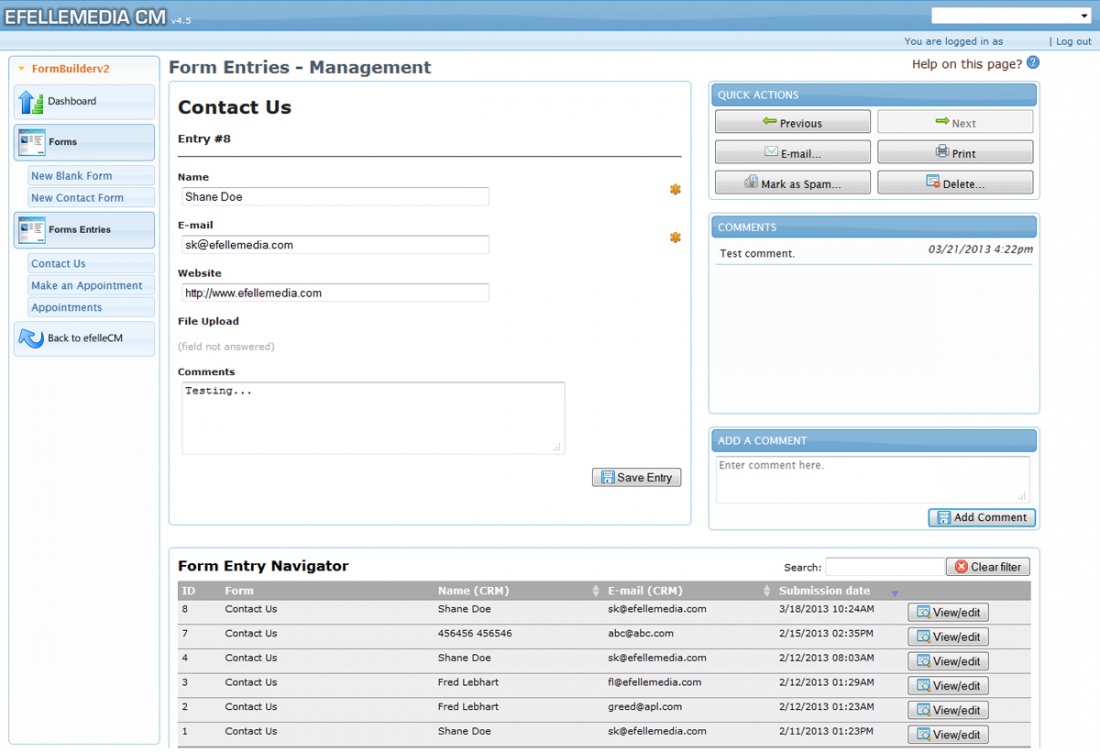This screenshot has width=1100, height=753.
Task: Click Mark as Spam in Quick Actions
Action: click(x=792, y=182)
